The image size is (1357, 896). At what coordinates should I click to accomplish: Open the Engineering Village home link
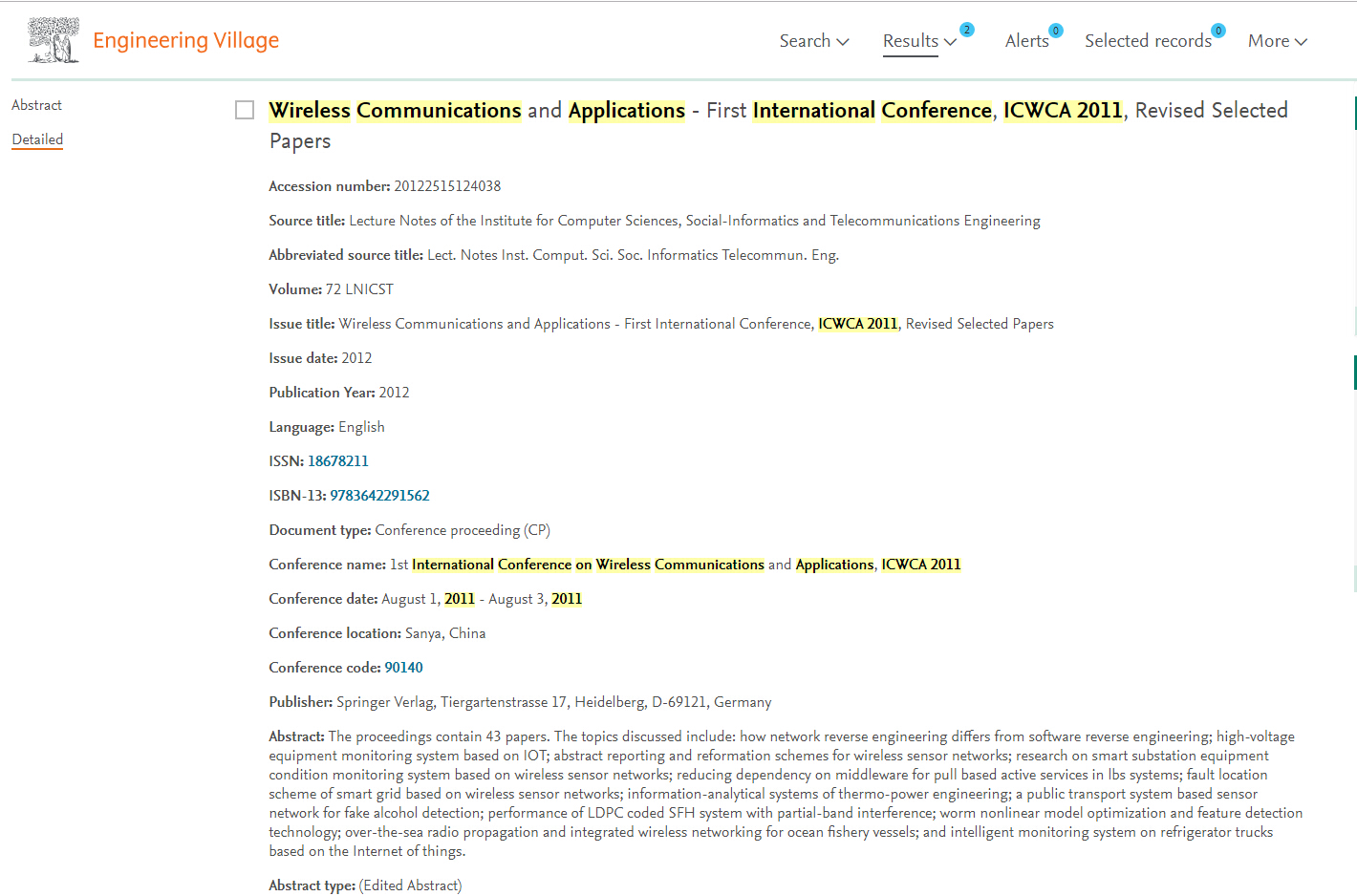[x=185, y=40]
